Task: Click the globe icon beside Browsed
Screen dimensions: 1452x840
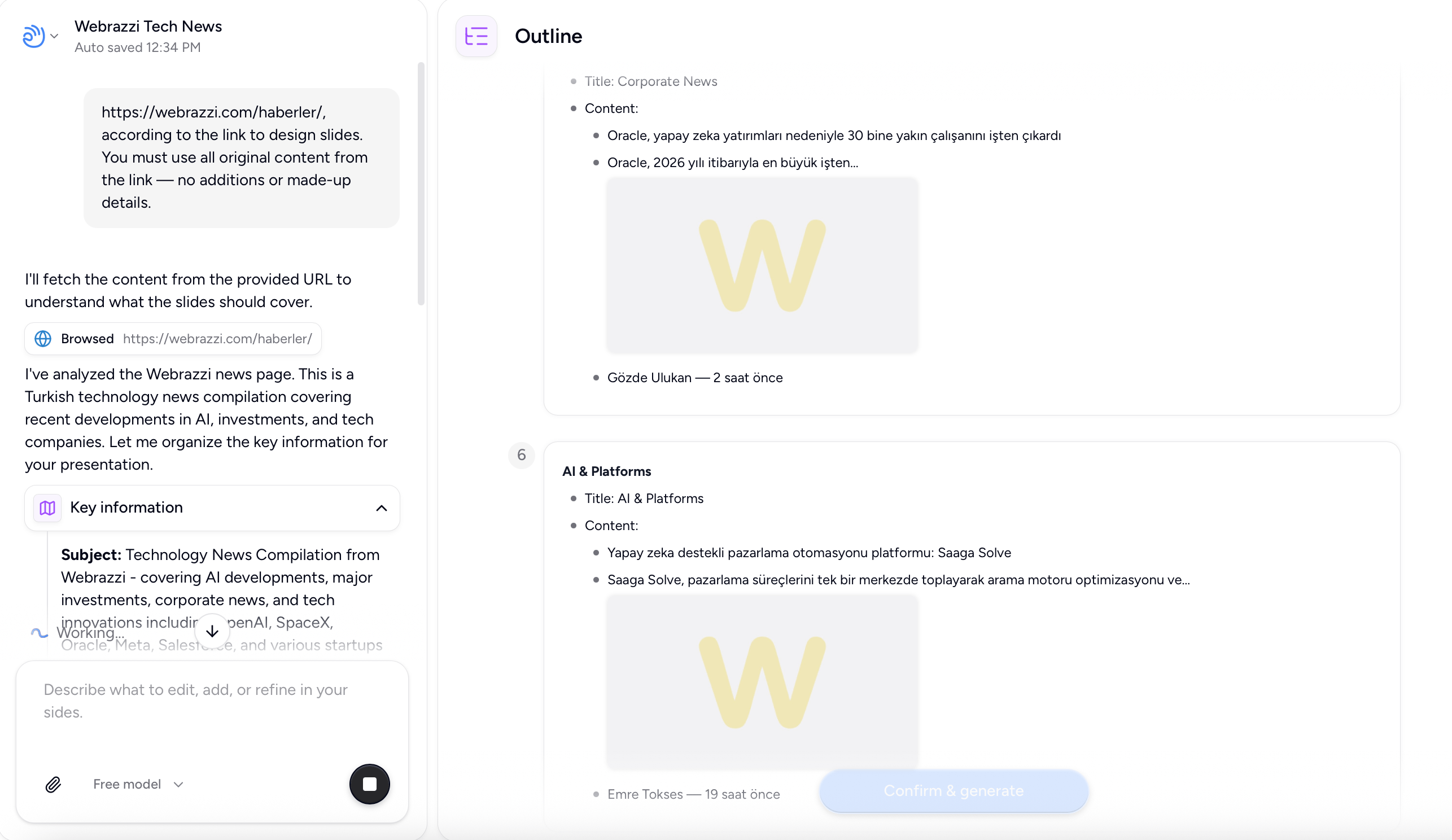Action: 43,339
